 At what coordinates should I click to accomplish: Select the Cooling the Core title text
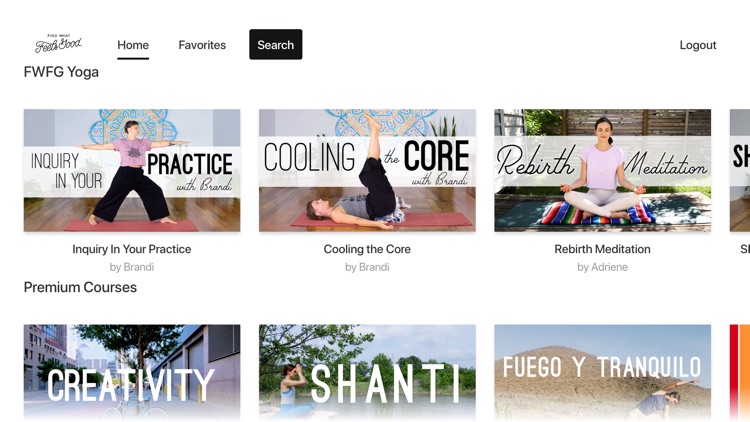[x=367, y=249]
